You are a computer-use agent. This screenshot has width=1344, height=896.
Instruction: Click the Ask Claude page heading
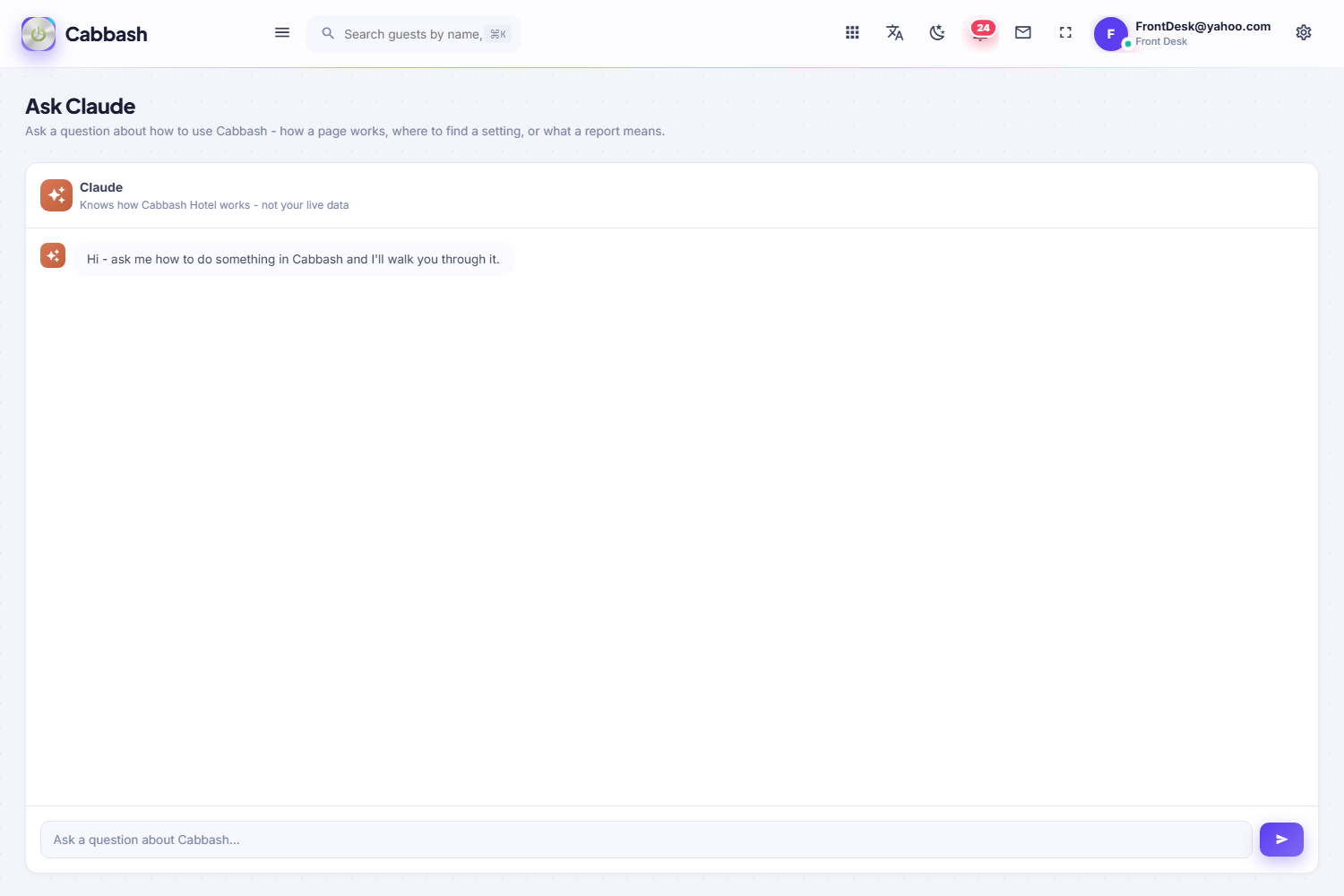point(81,107)
